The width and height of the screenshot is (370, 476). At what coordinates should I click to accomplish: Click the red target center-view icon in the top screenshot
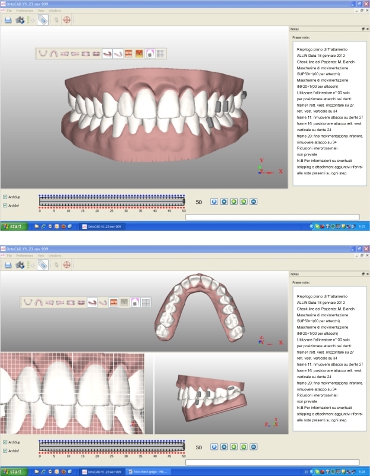(x=67, y=20)
